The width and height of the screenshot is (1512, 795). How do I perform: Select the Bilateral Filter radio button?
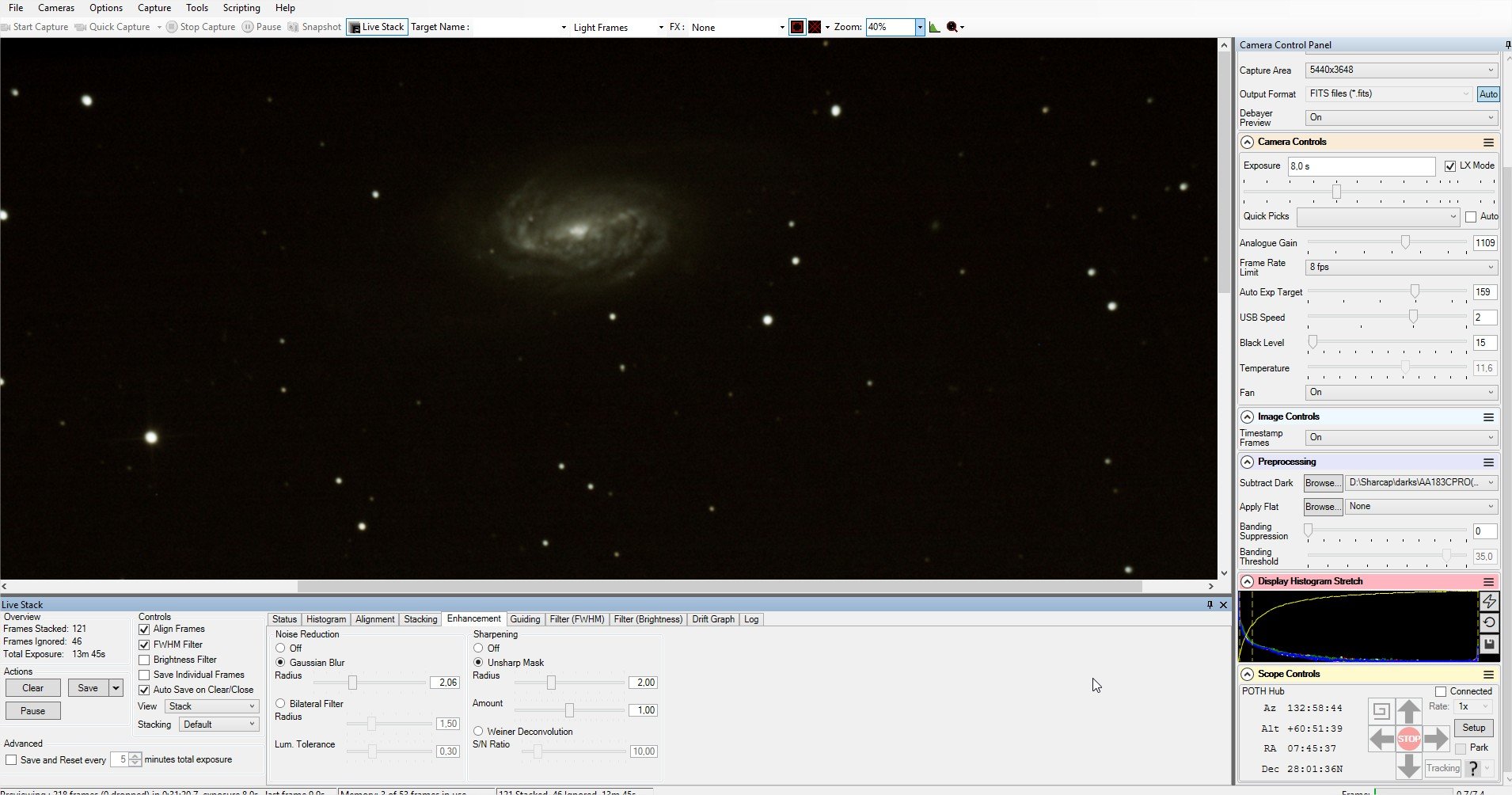pos(280,704)
